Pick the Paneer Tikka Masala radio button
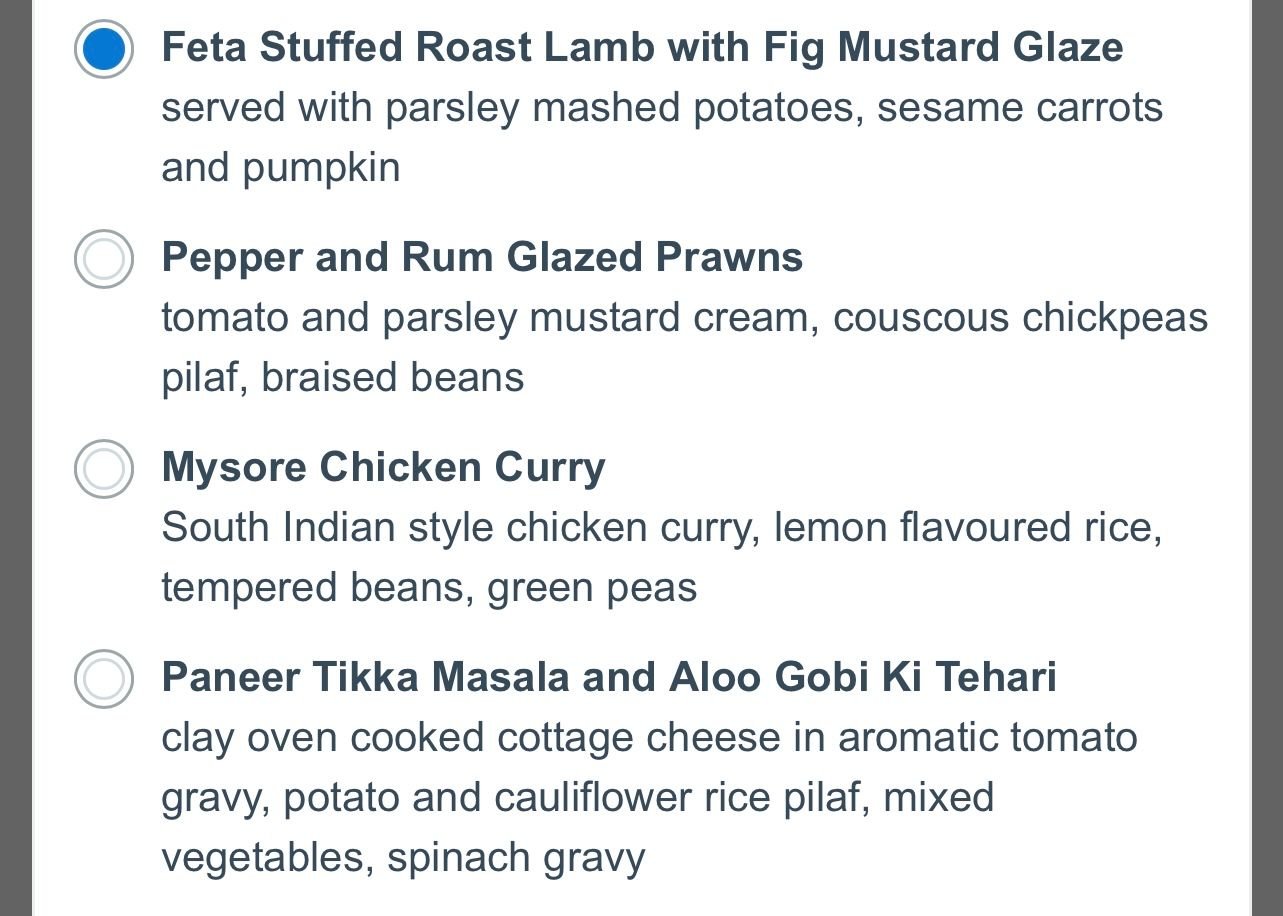Image resolution: width=1283 pixels, height=916 pixels. pos(104,679)
